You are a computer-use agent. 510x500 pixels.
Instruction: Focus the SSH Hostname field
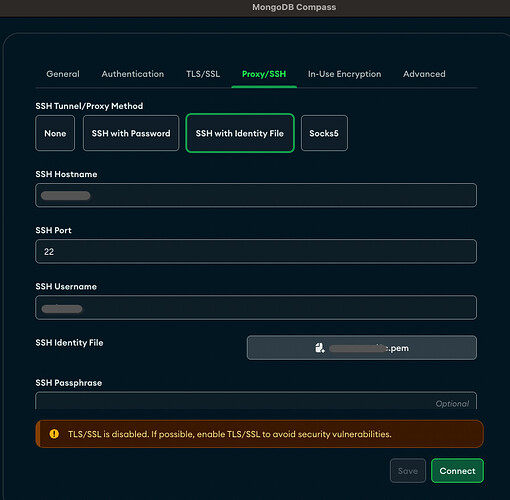256,195
